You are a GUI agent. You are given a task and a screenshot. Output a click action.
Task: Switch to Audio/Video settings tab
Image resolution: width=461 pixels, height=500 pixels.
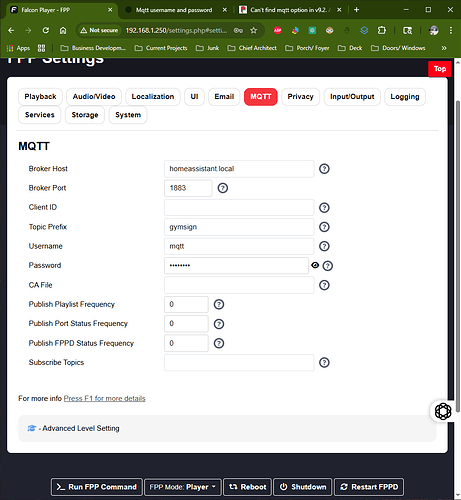pos(94,97)
